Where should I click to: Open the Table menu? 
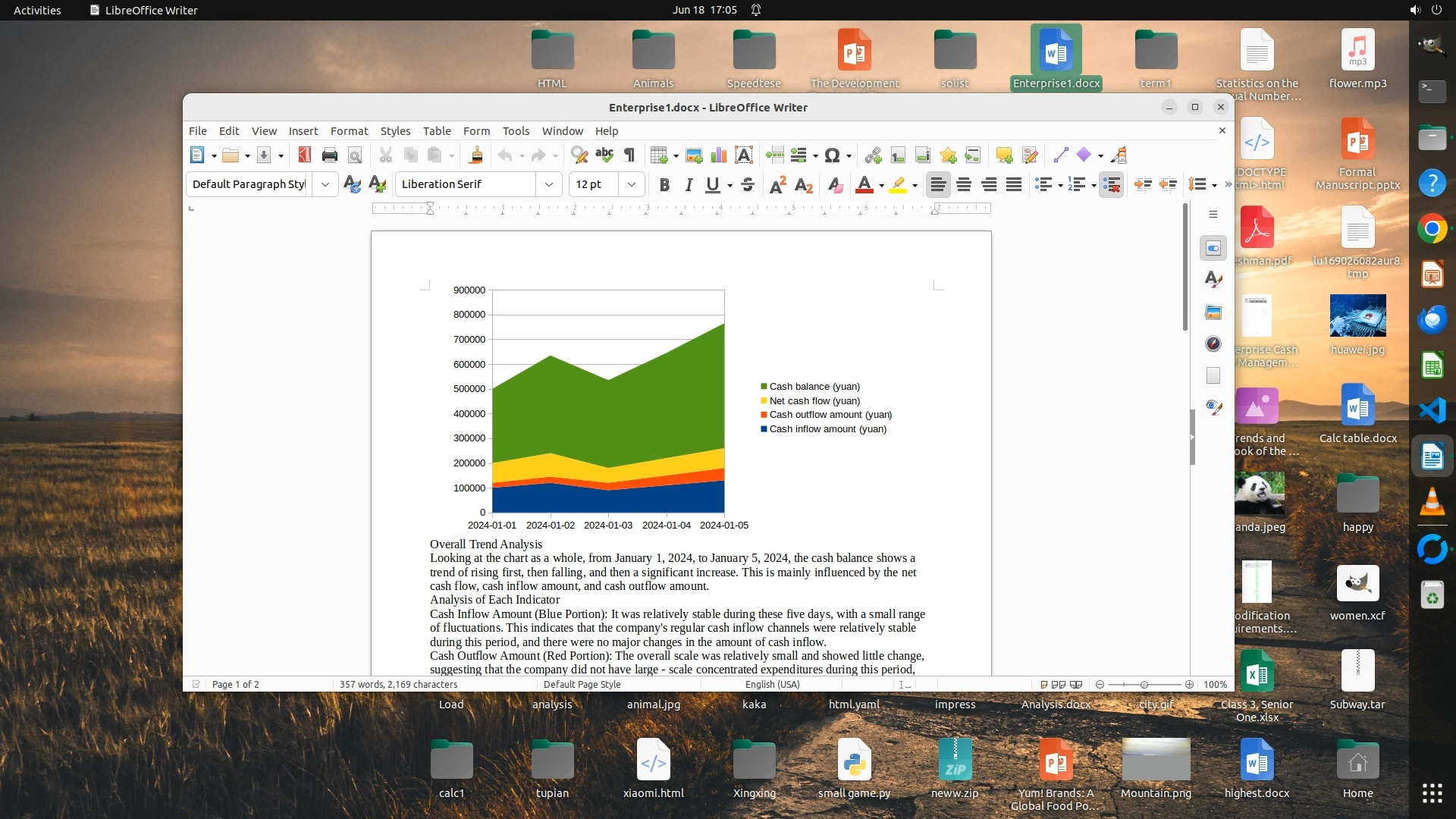(x=437, y=130)
